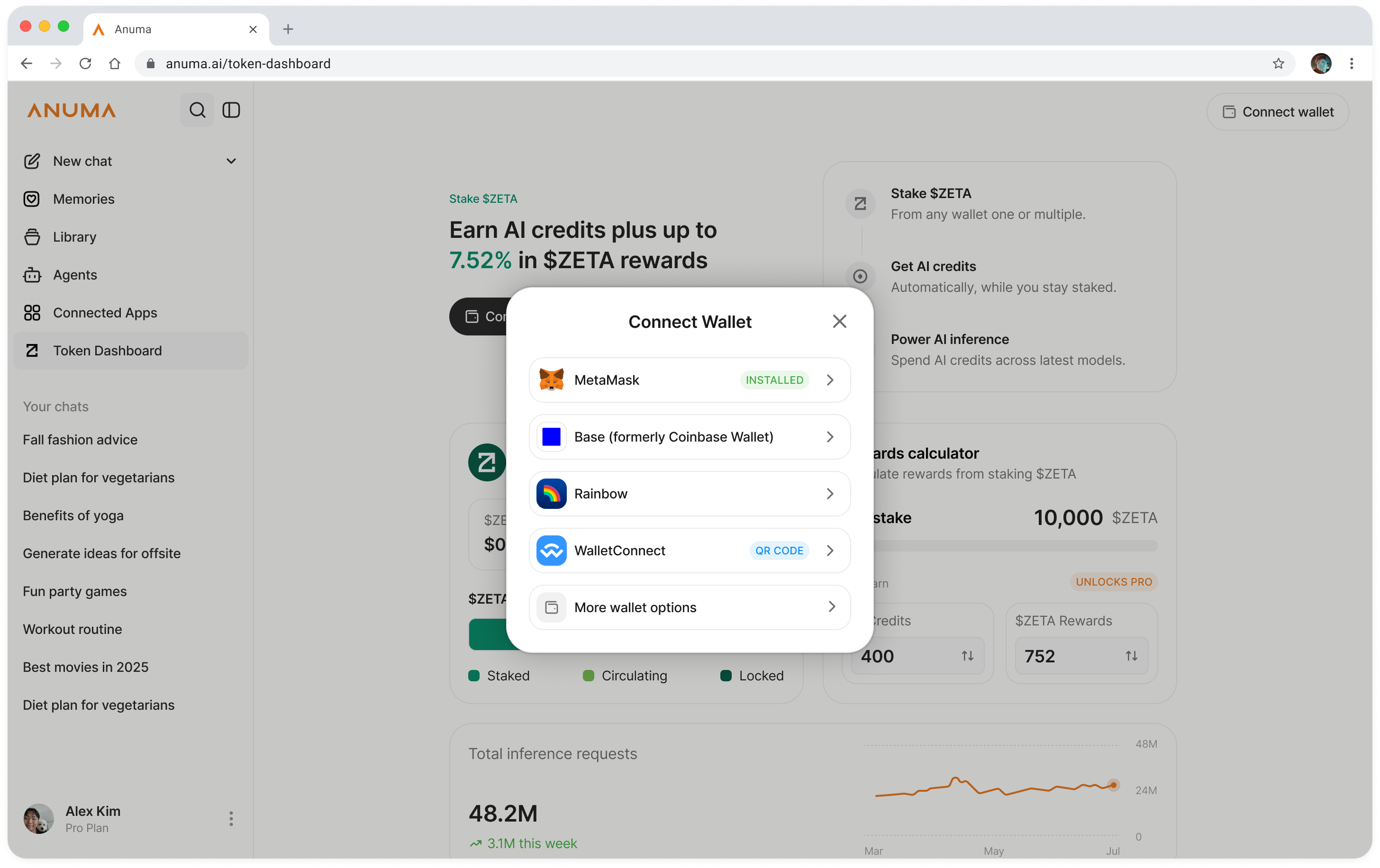Click the browser back arrow
The height and width of the screenshot is (868, 1380).
(26, 63)
